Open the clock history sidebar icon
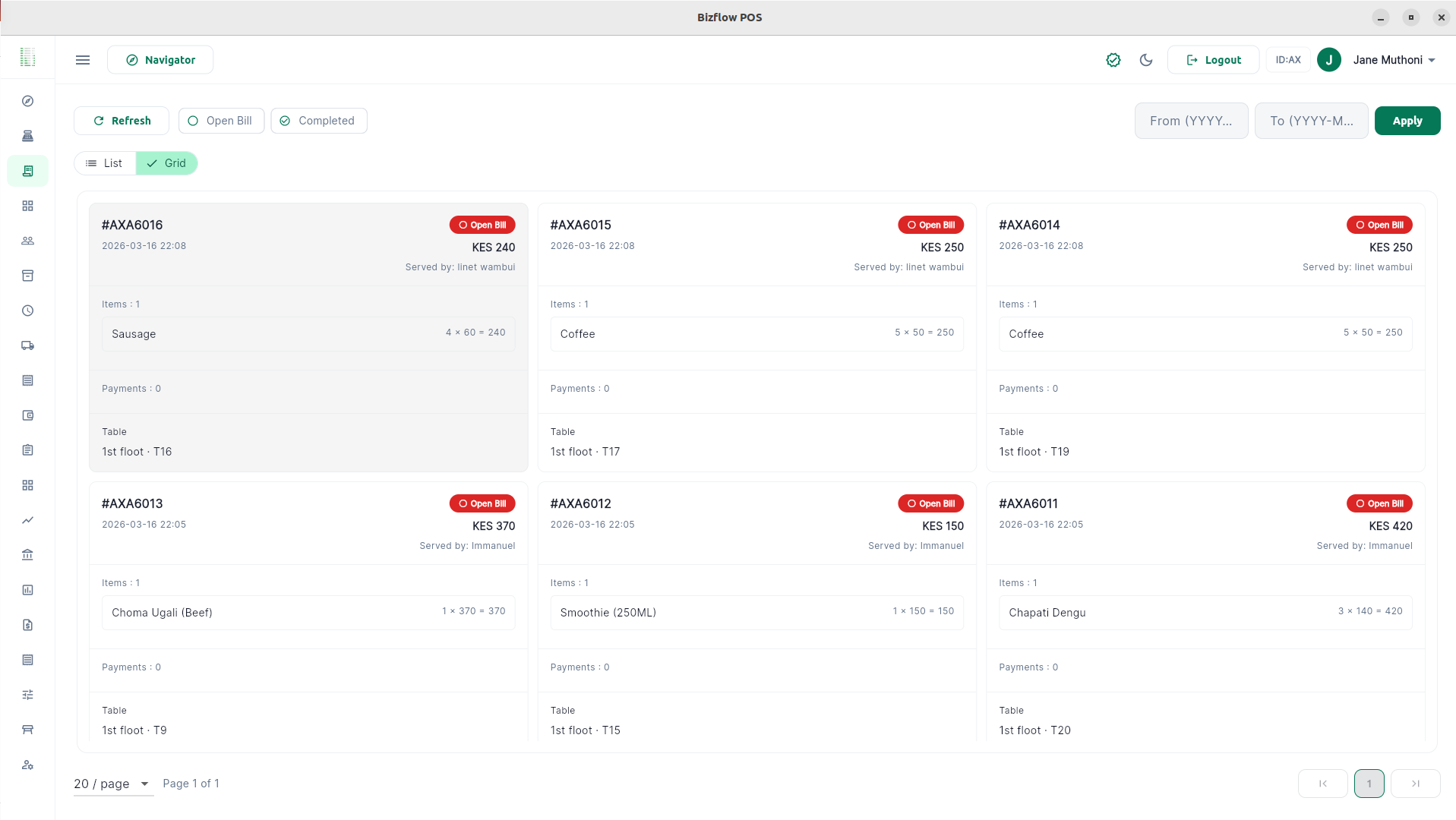This screenshot has width=1456, height=820. 28,311
